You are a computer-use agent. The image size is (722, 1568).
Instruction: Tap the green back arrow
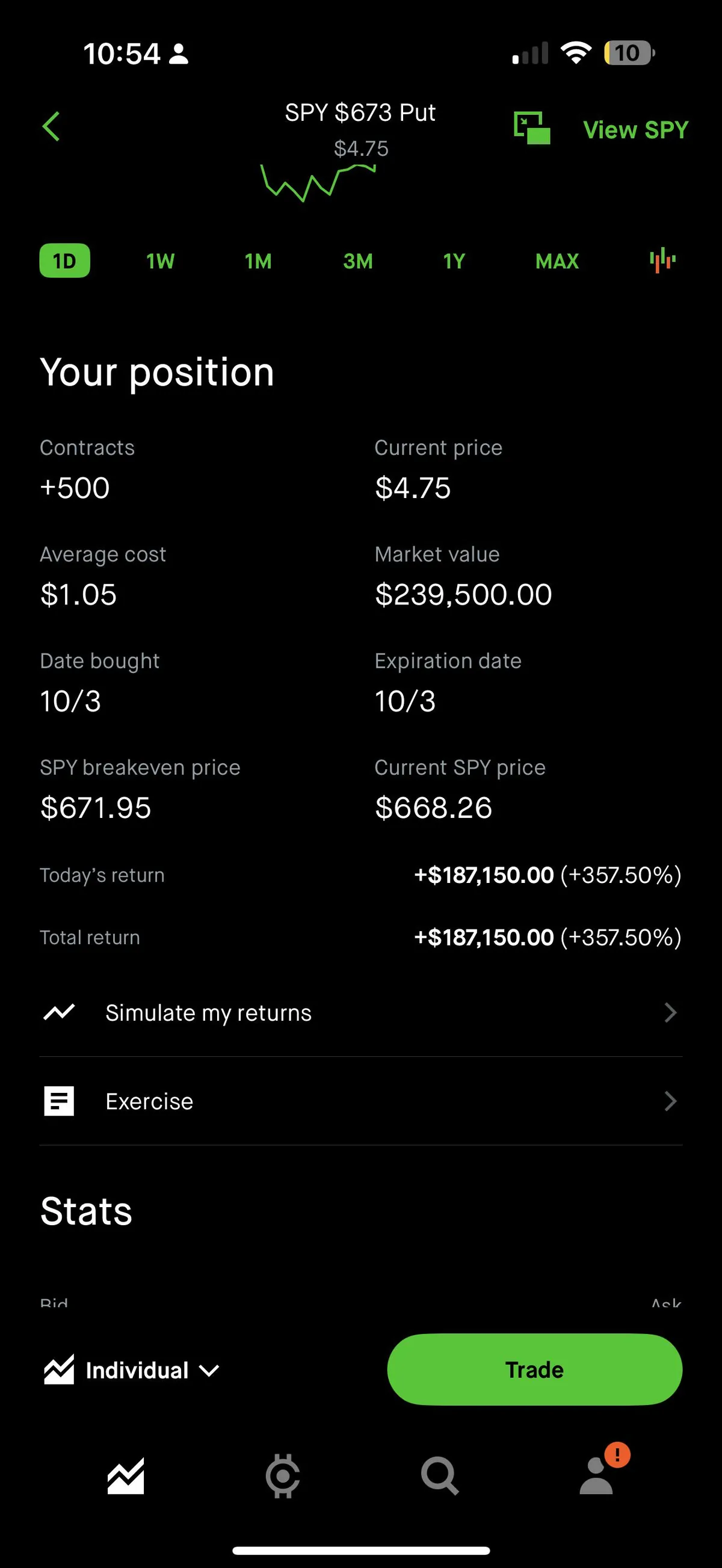(52, 127)
